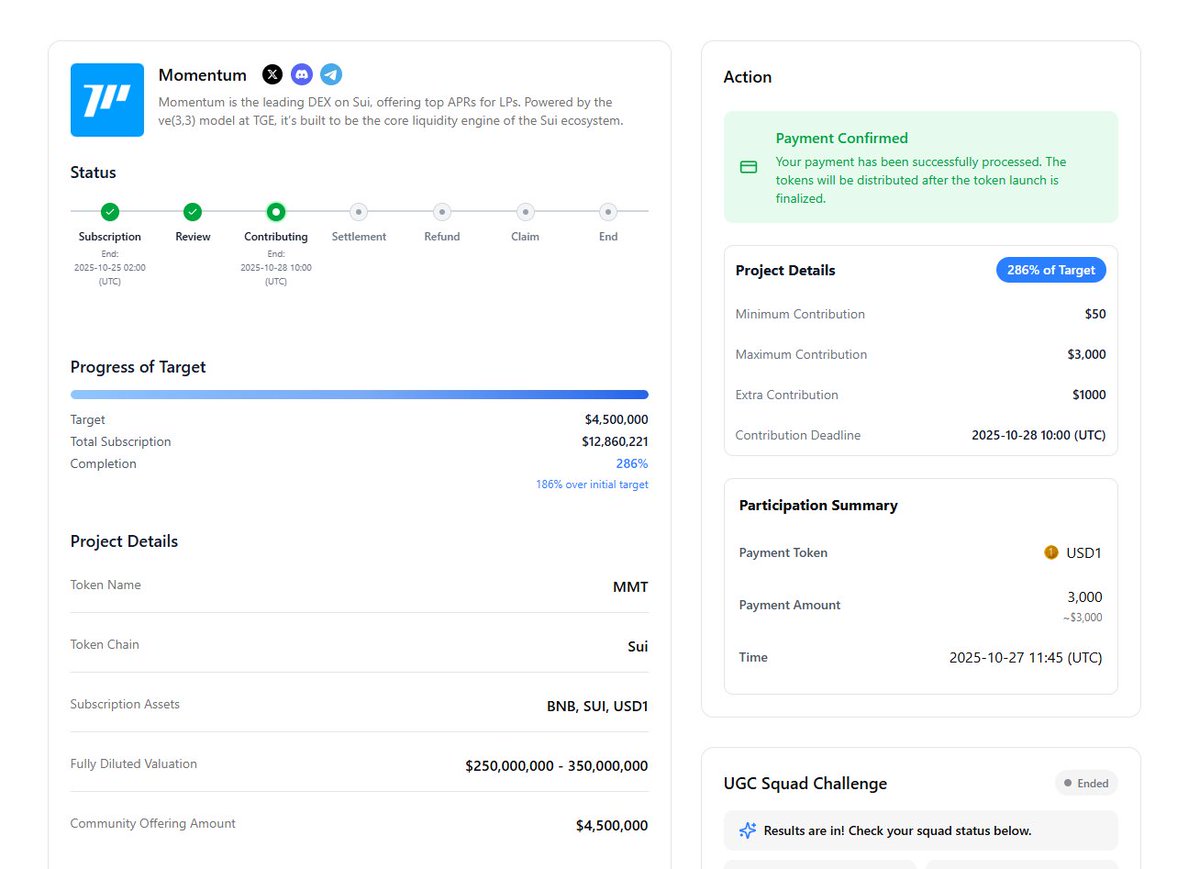Click the USD1 coin icon

pos(1051,552)
